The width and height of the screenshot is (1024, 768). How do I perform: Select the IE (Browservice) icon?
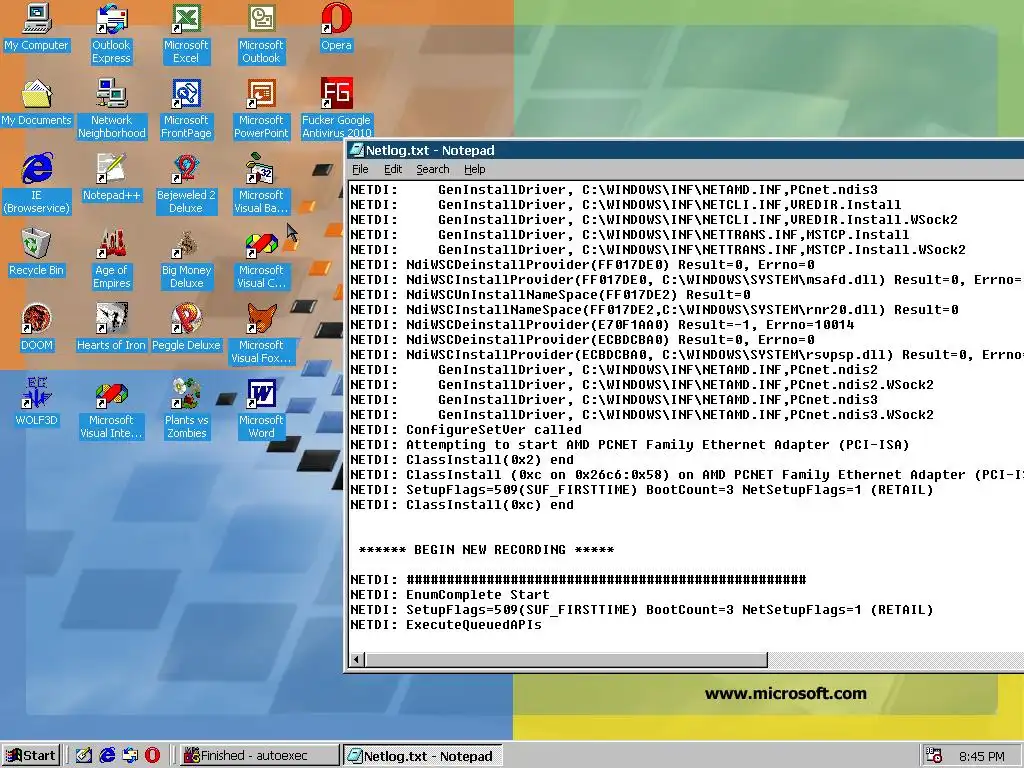tap(37, 184)
